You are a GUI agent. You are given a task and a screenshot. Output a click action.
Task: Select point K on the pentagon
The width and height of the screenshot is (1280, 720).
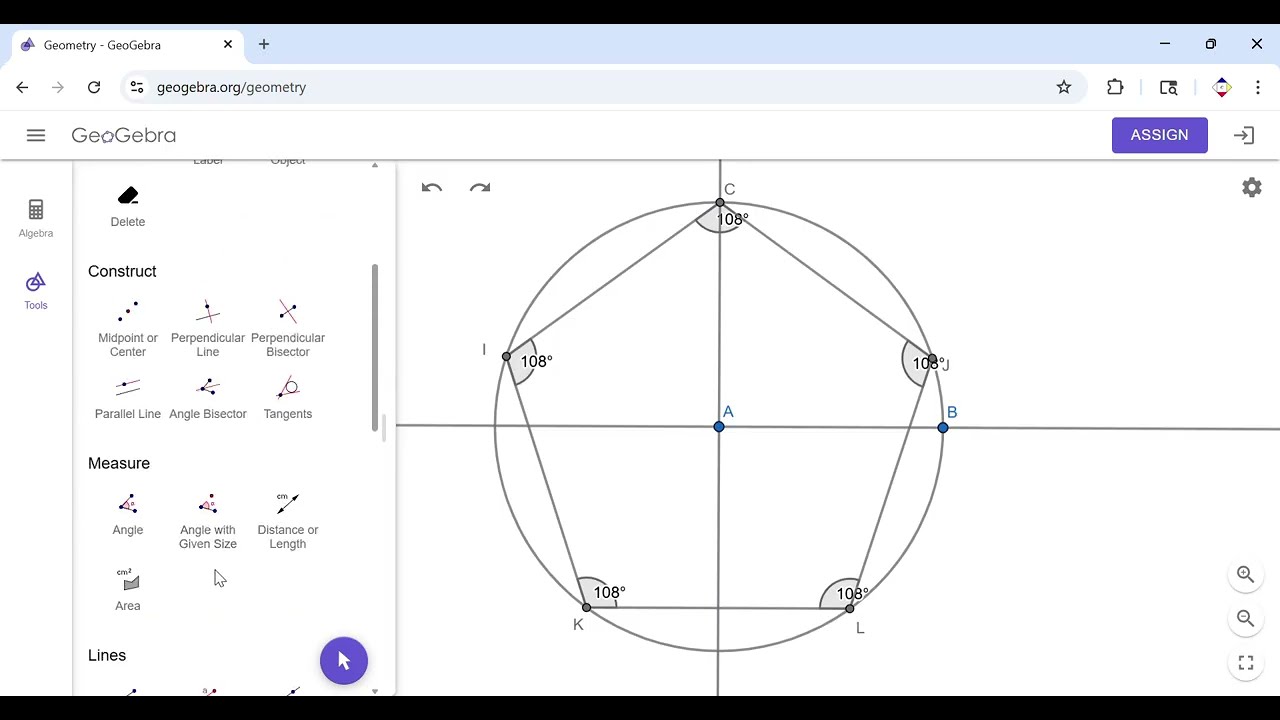click(x=587, y=608)
